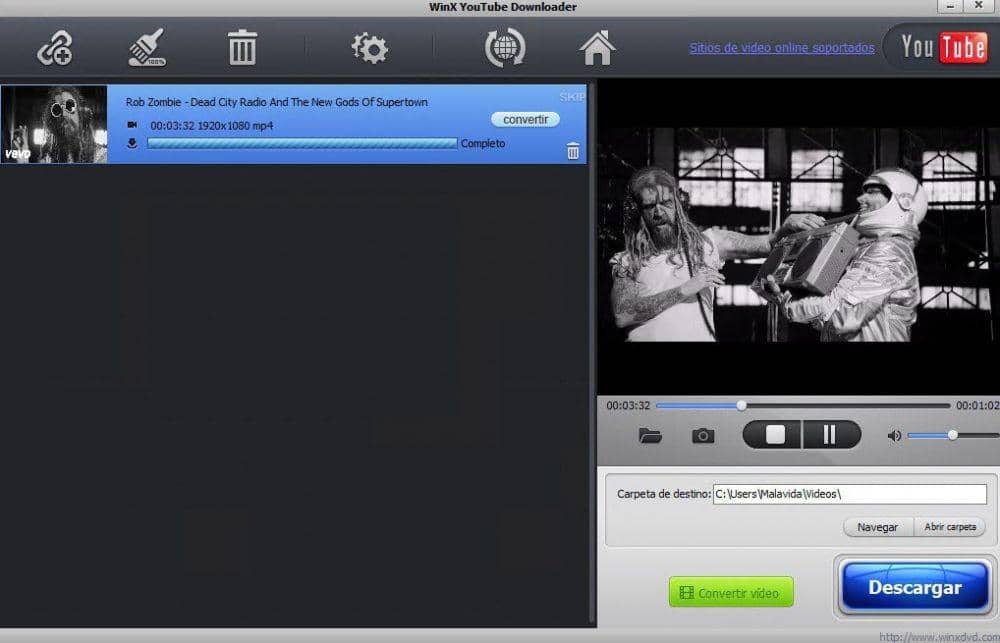Open the 'Sitios de video online soportados' link
Viewport: 1000px width, 643px height.
point(781,48)
